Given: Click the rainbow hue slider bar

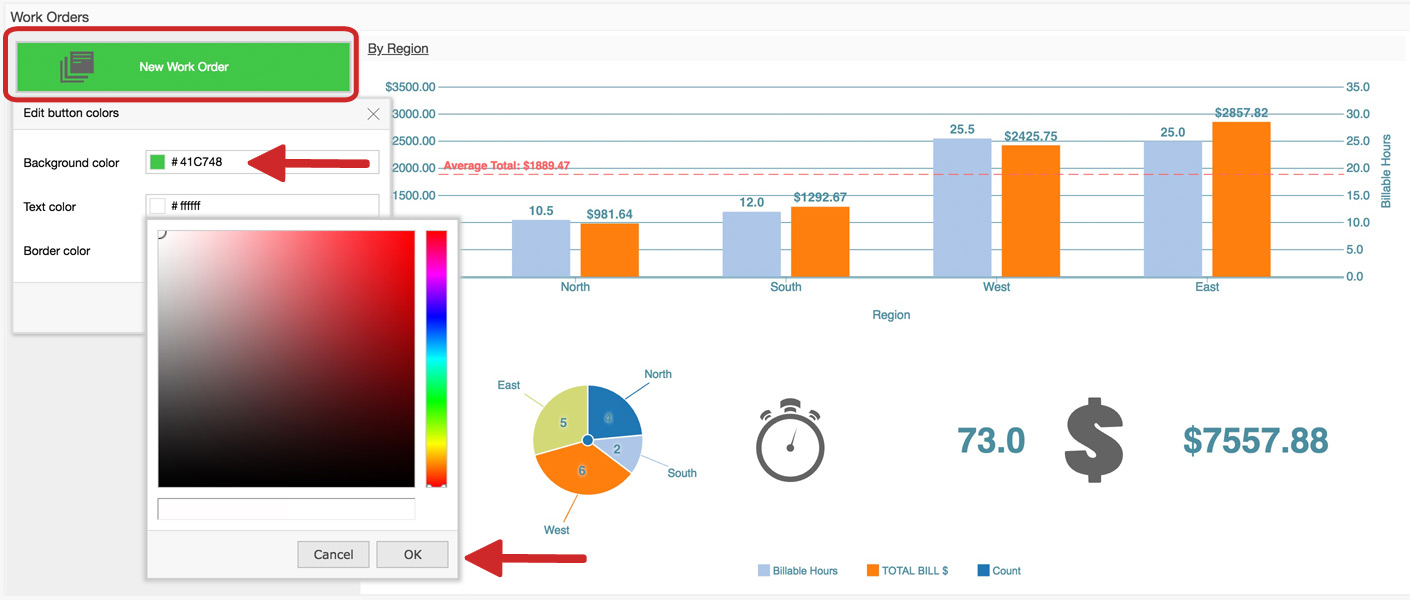Looking at the screenshot, I should (x=436, y=358).
